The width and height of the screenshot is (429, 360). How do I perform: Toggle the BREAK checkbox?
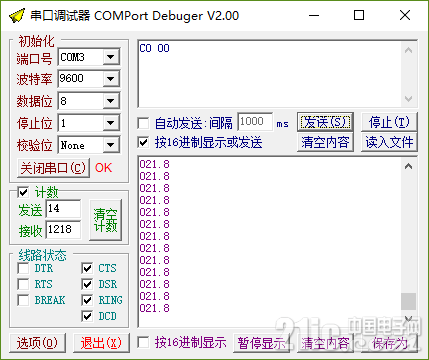click(23, 300)
